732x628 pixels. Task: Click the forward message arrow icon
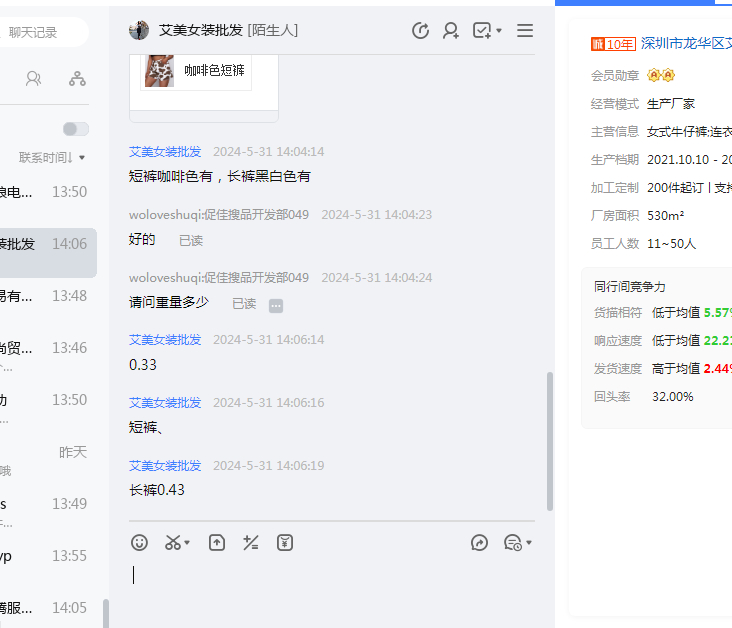pos(480,542)
